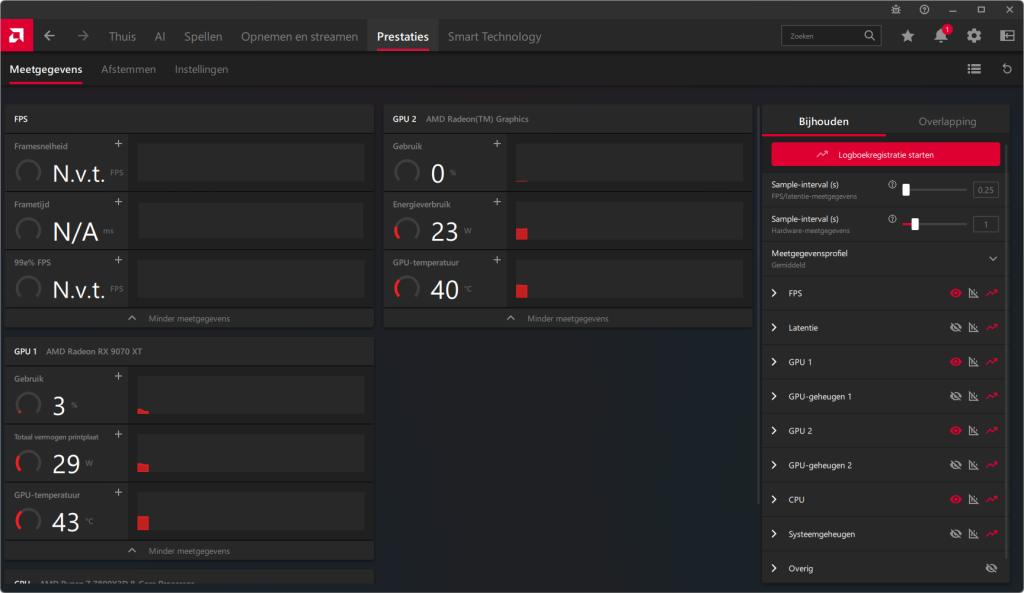Click the reset arrow icon
The image size is (1024, 593).
1007,69
